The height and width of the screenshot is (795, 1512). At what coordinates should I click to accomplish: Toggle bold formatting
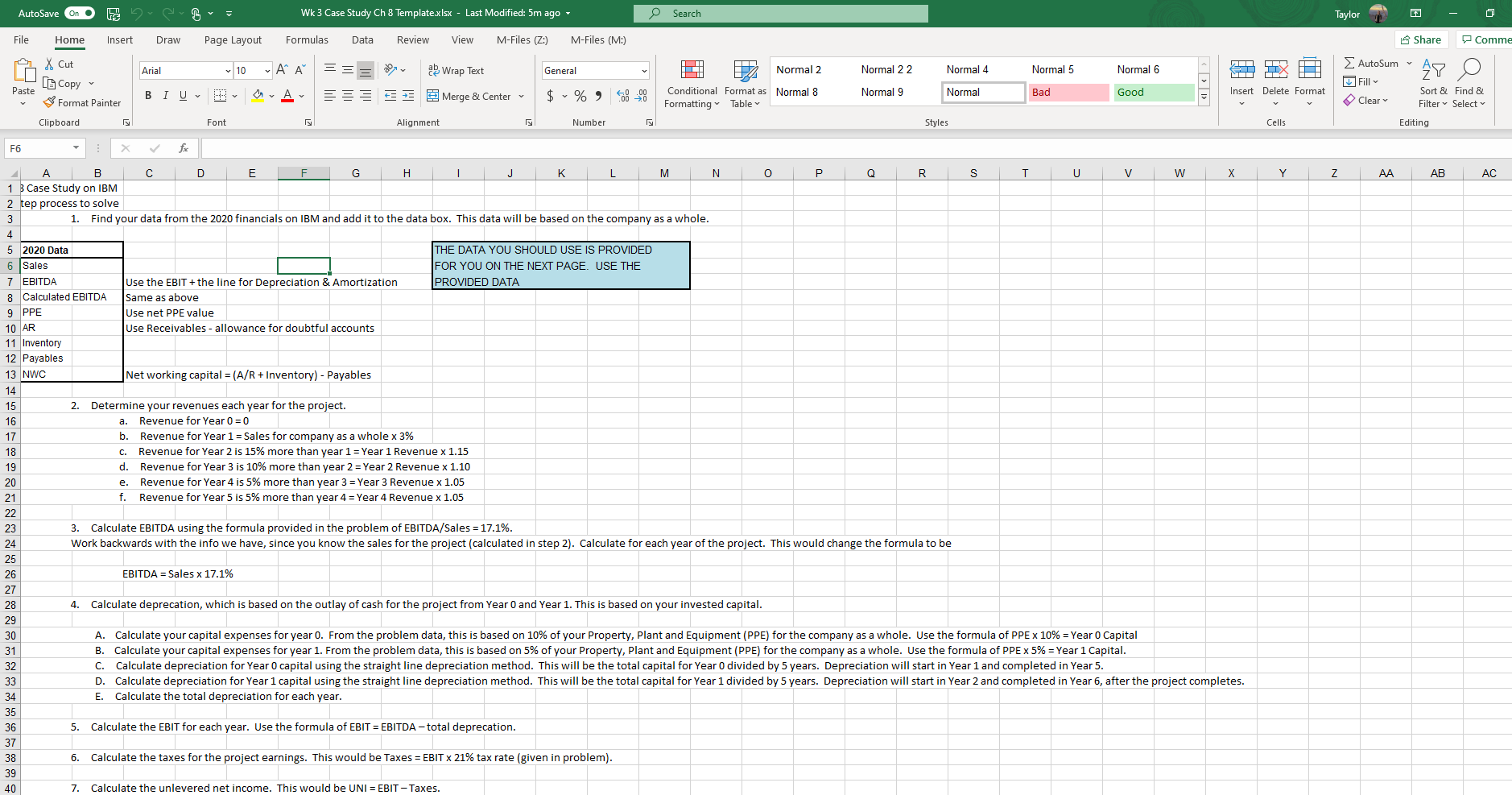[x=148, y=95]
